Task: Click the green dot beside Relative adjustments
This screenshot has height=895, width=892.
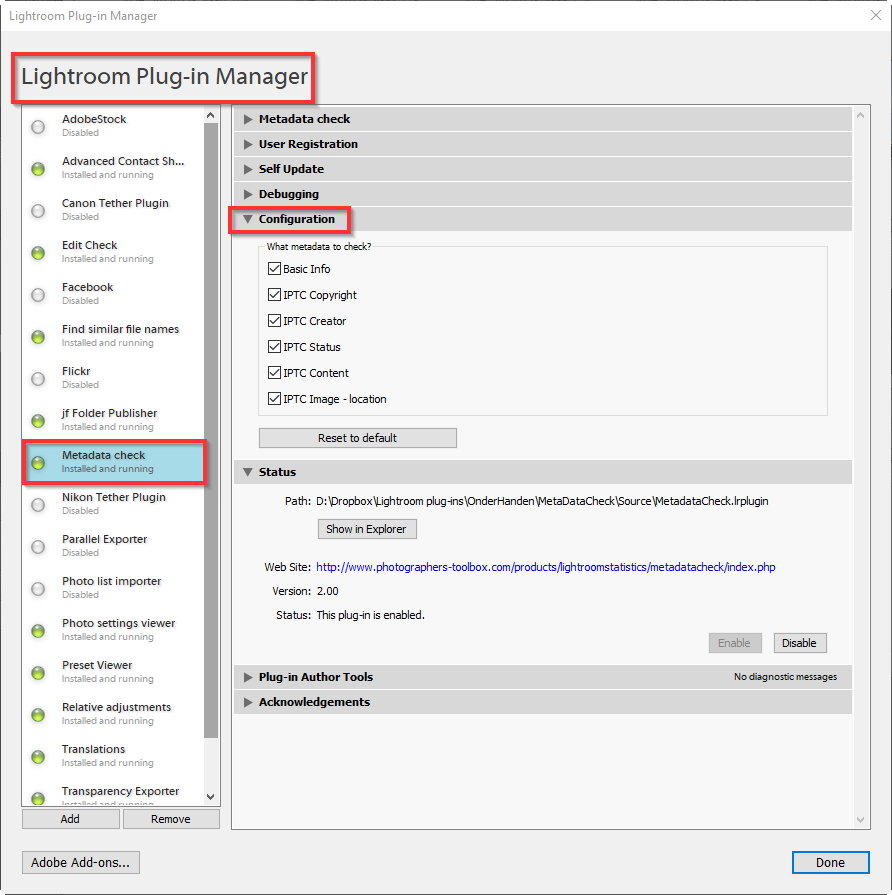Action: [38, 715]
